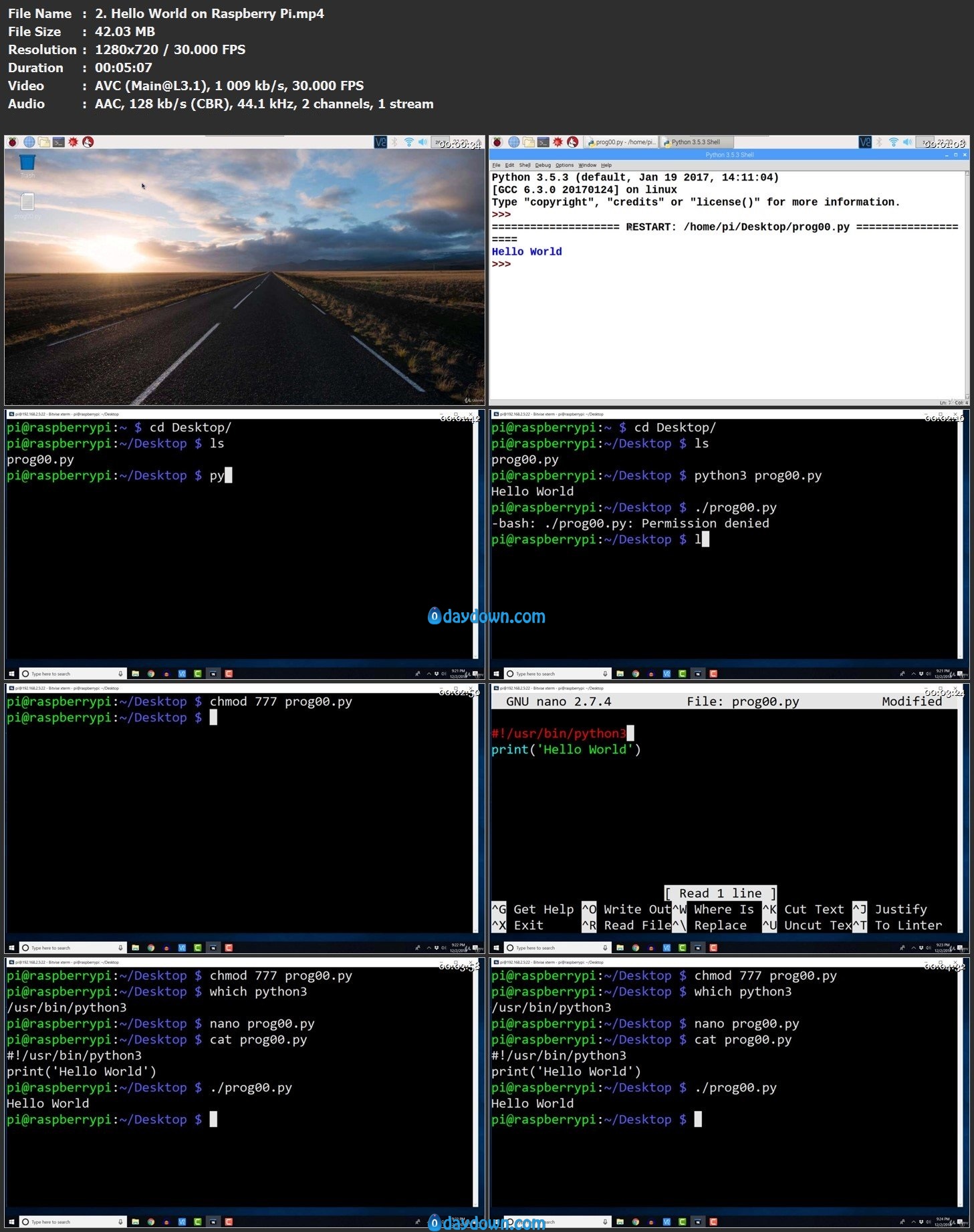Open the Debug menu in the Python Shell
The height and width of the screenshot is (1232, 974).
click(x=543, y=165)
